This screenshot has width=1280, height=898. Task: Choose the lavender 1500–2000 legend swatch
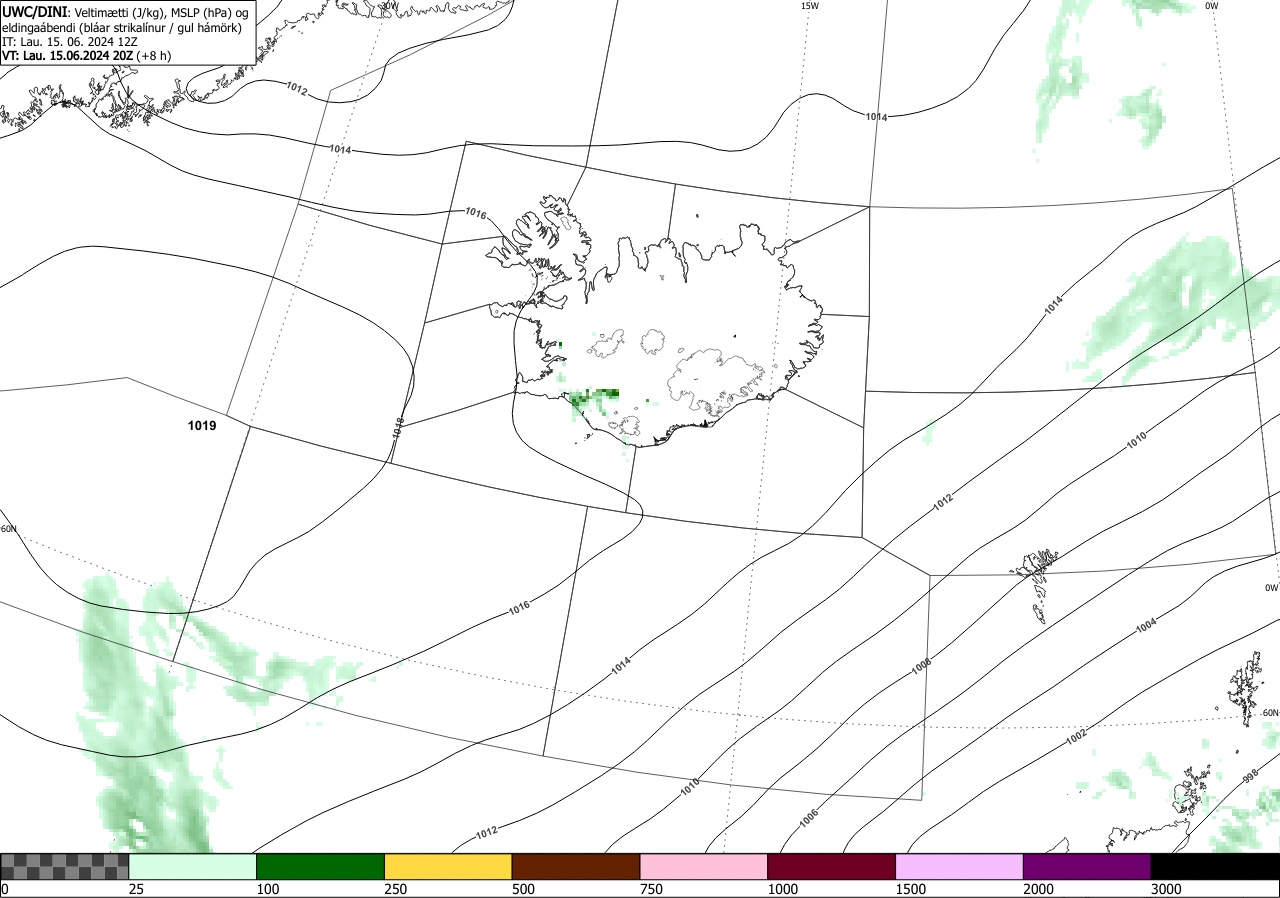pyautogui.click(x=960, y=866)
